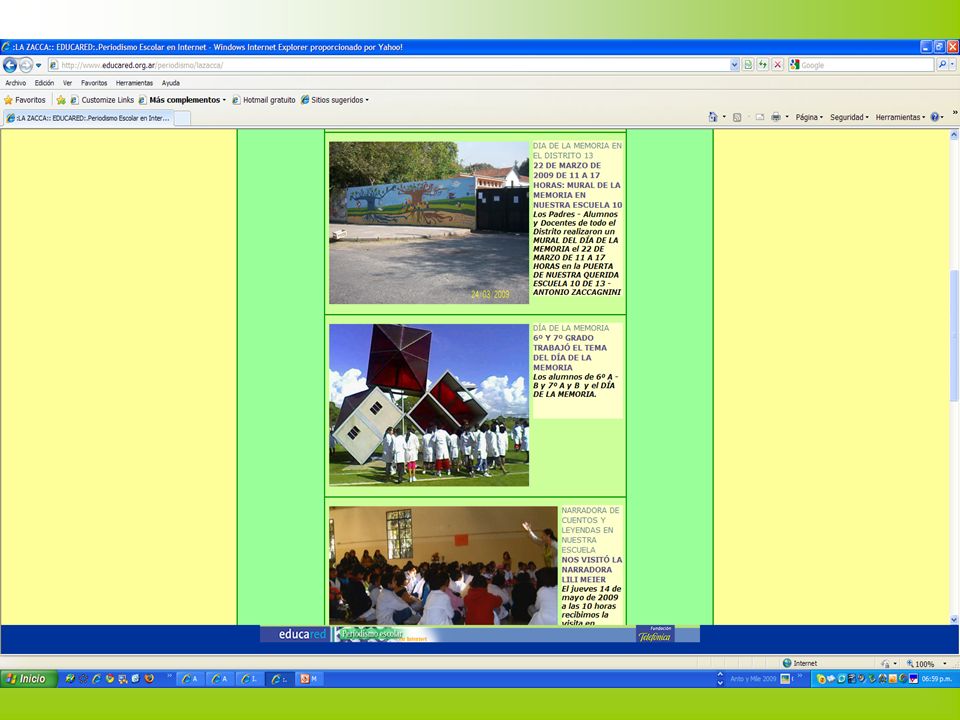Viewport: 960px width, 720px height.
Task: Open the narradora storytelling crowd photo
Action: click(443, 565)
